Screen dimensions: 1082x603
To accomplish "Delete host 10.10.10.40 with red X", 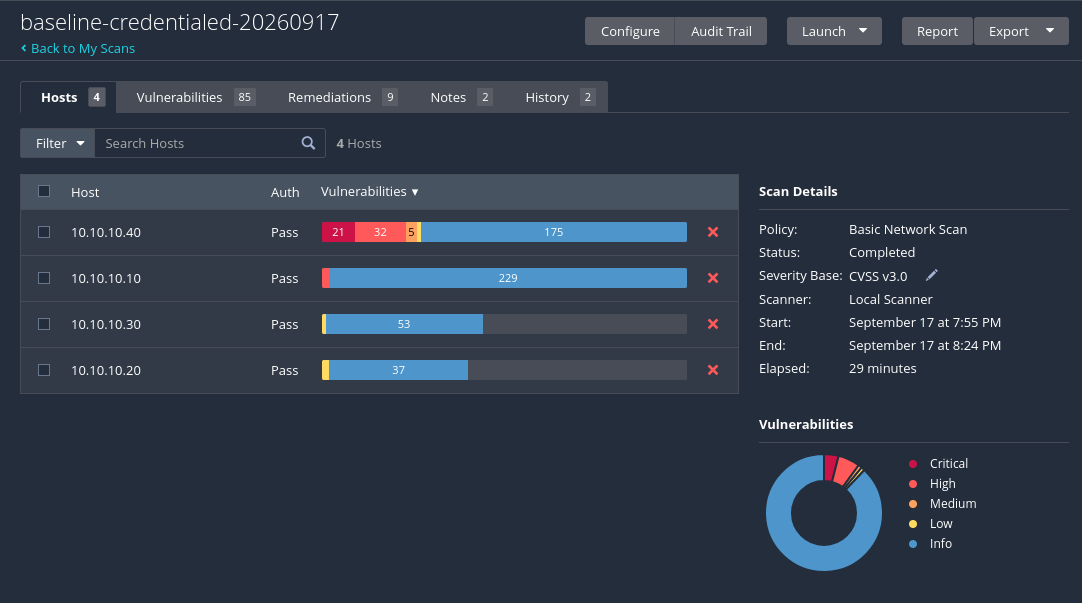I will [x=713, y=232].
